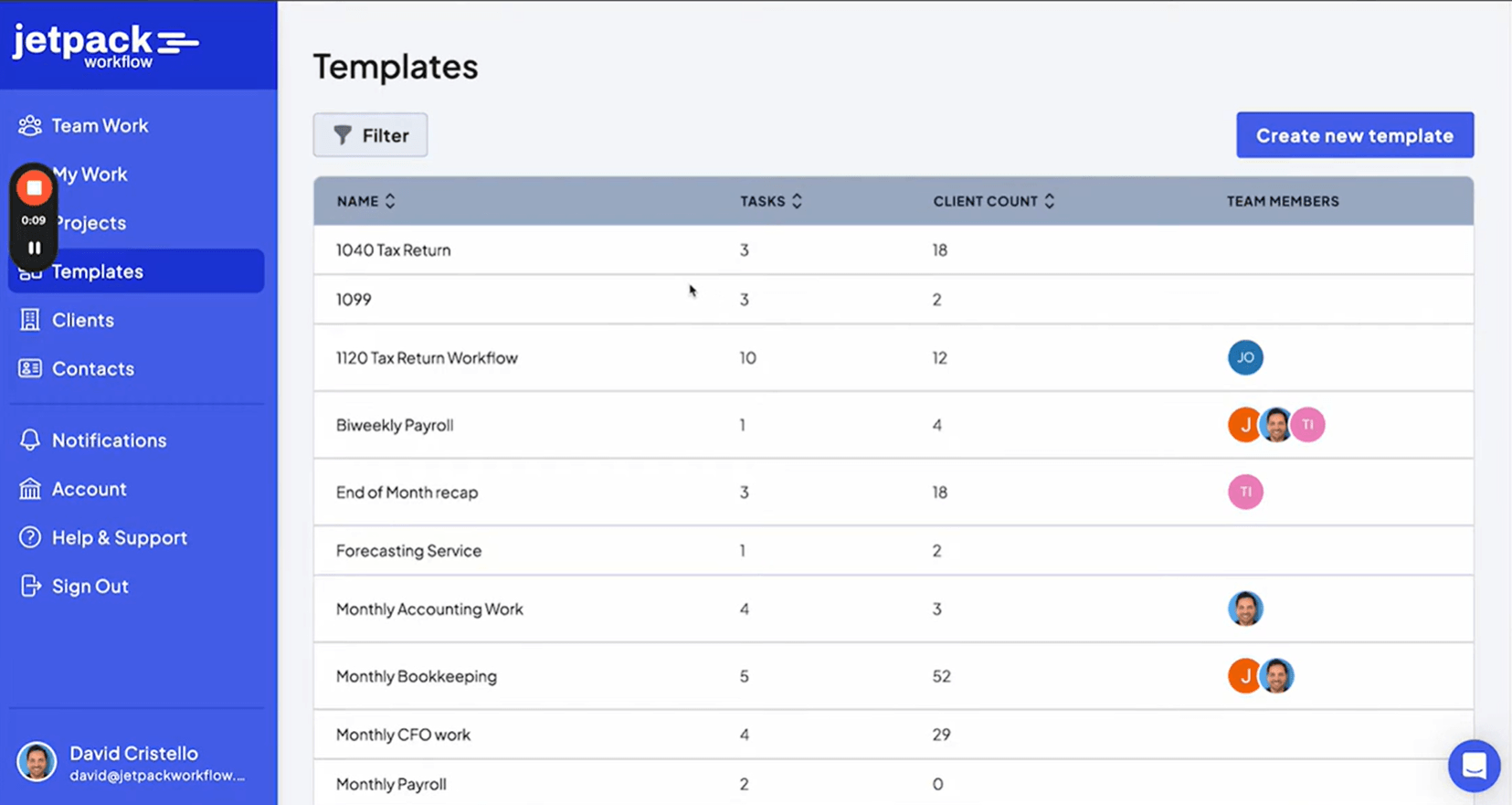This screenshot has width=1512, height=805.
Task: Open the Monthly CFO work template
Action: coord(403,735)
